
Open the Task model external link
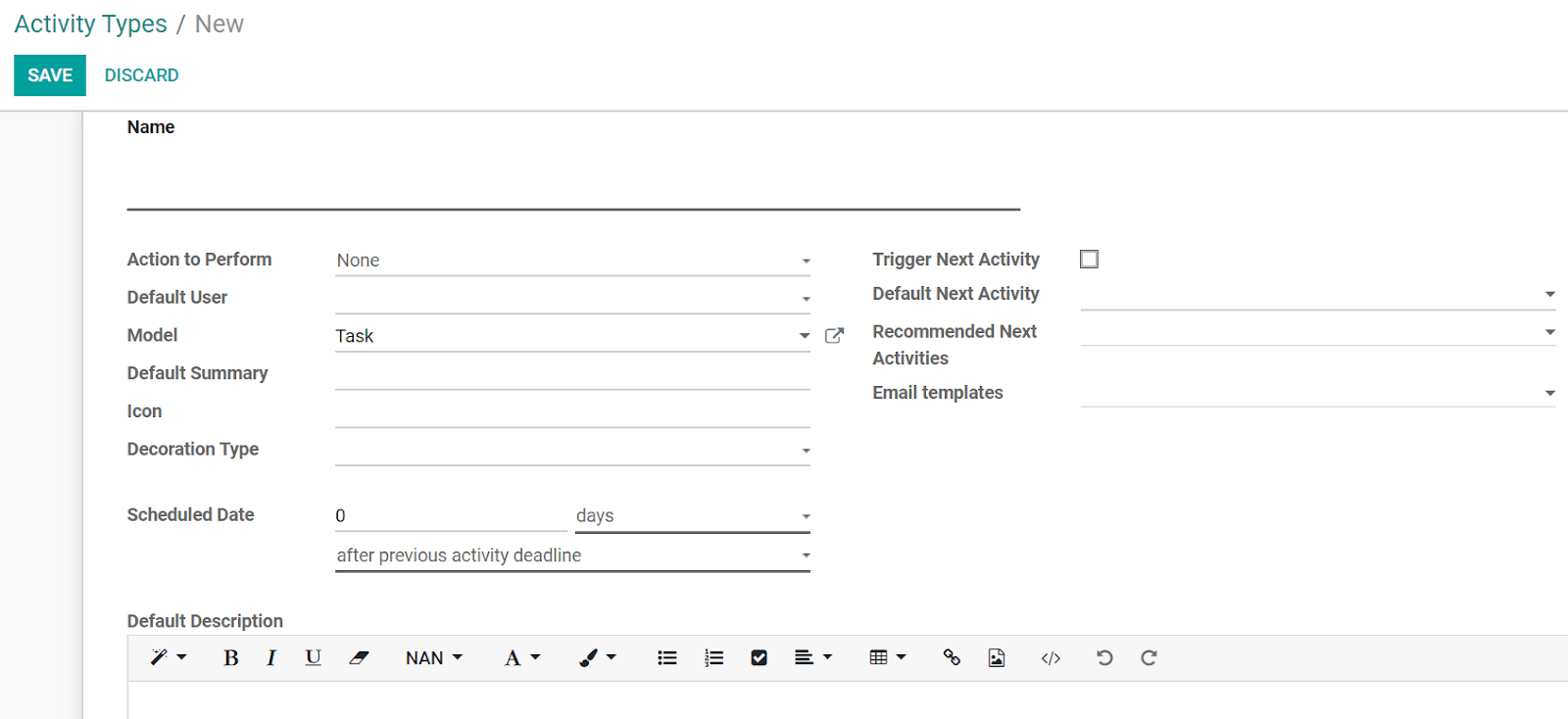(x=834, y=336)
